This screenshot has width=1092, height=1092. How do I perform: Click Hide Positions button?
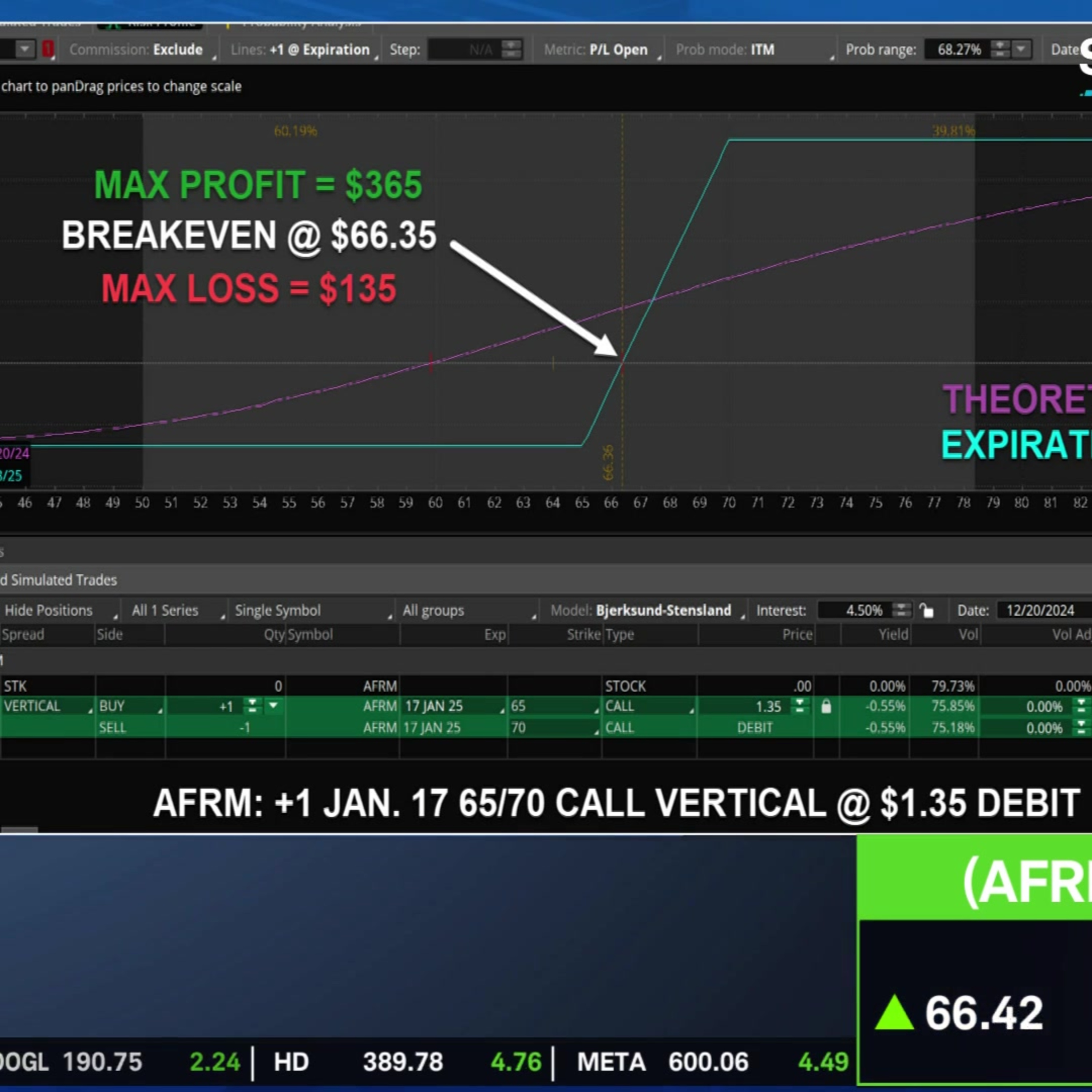pos(49,610)
